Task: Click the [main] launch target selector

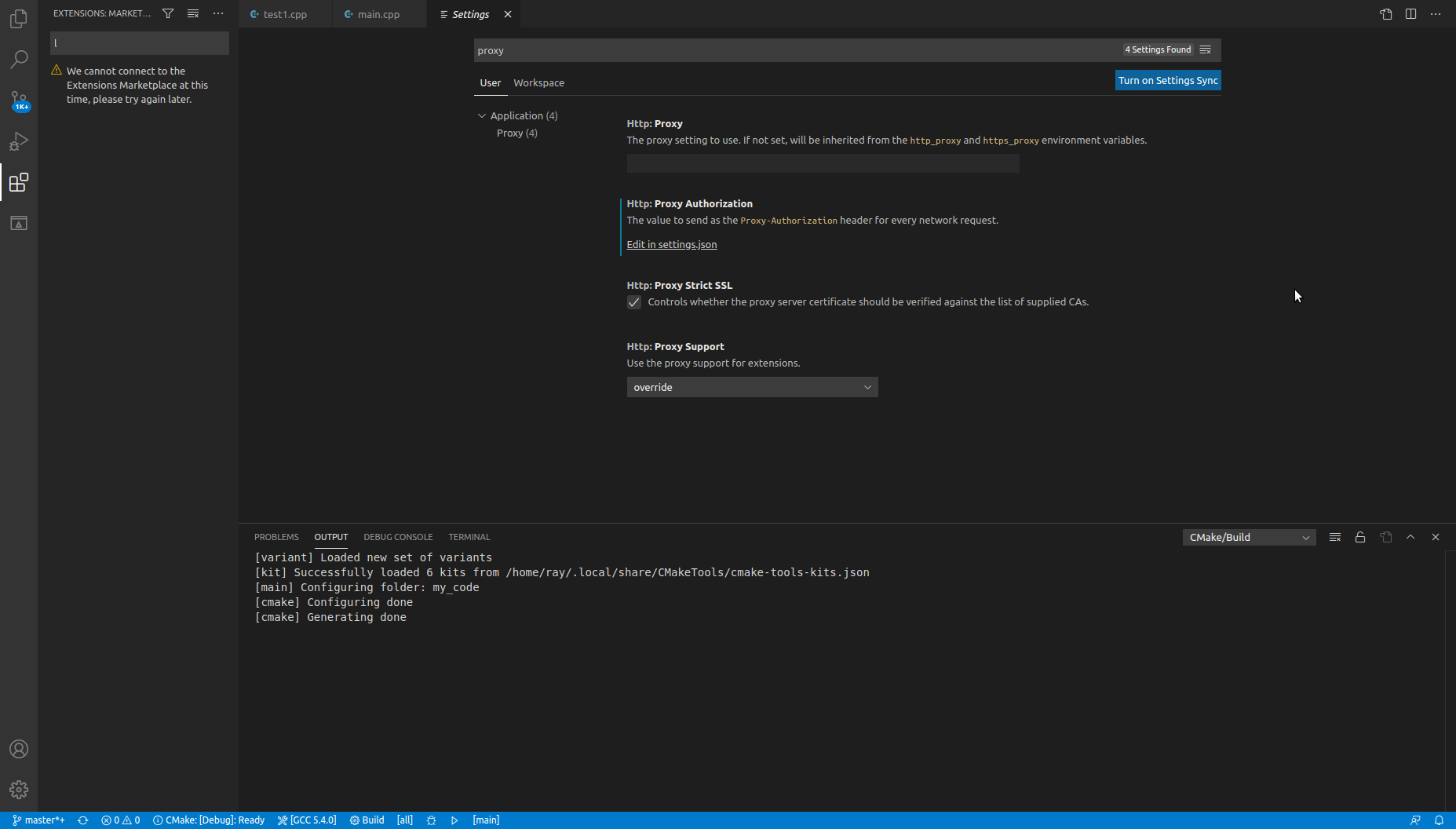Action: pyautogui.click(x=486, y=820)
